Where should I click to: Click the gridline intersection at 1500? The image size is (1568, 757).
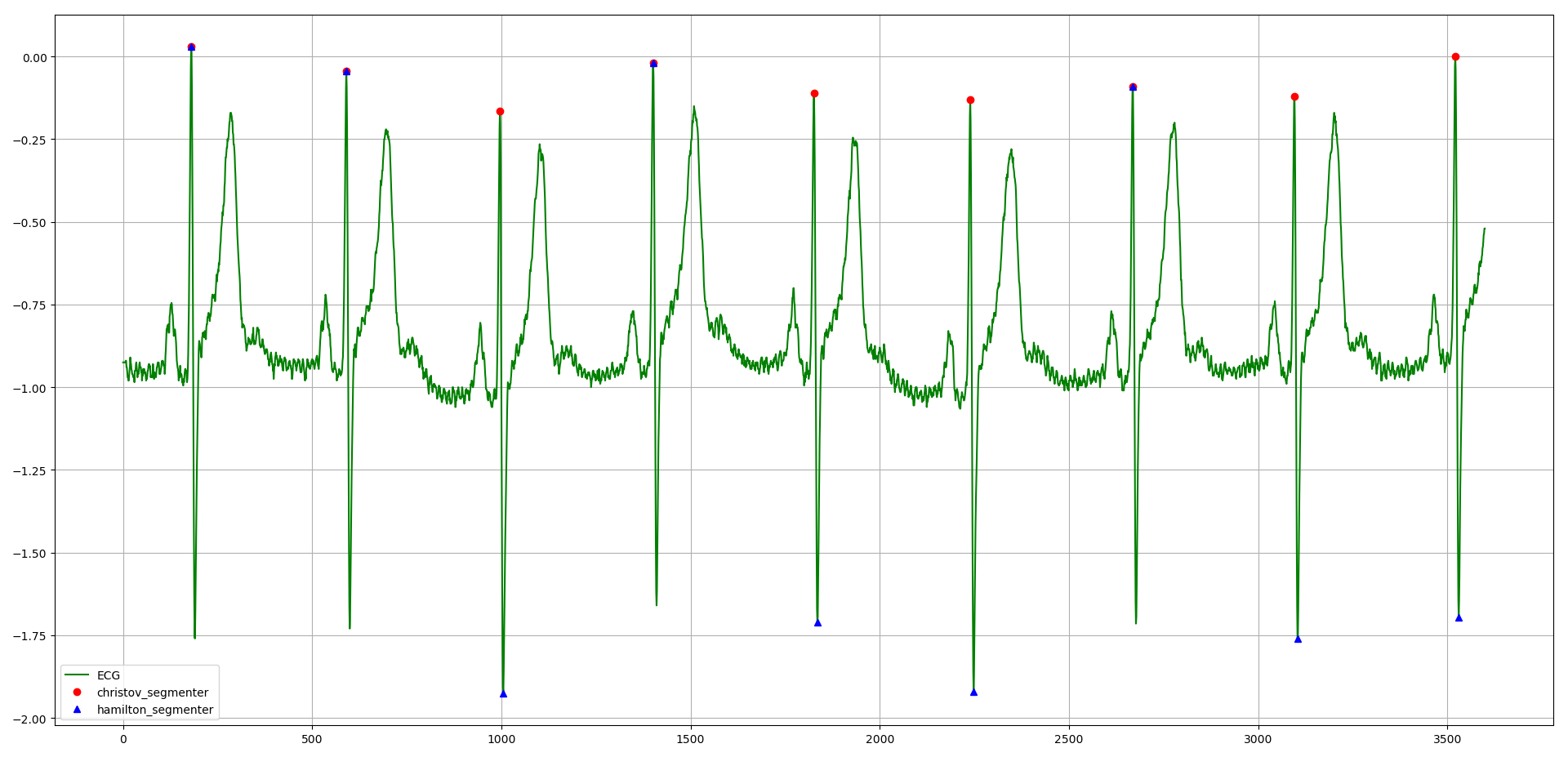690,386
